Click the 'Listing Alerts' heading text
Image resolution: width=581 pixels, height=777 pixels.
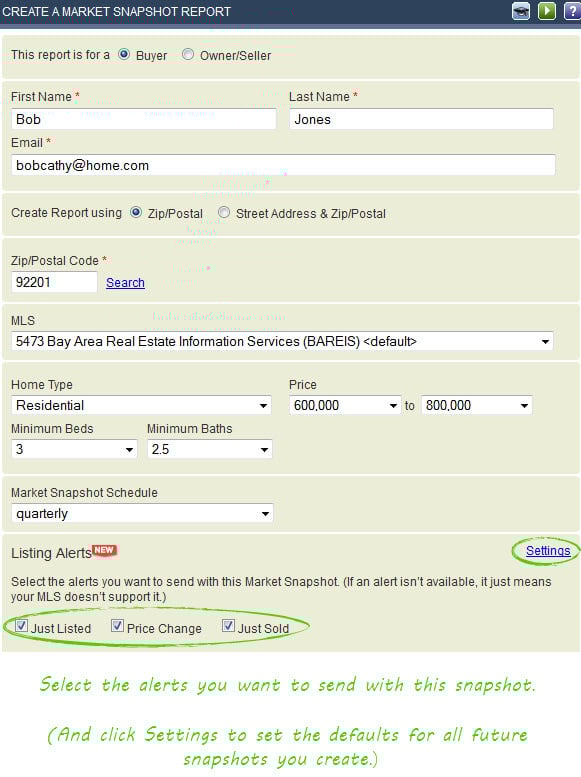[52, 553]
